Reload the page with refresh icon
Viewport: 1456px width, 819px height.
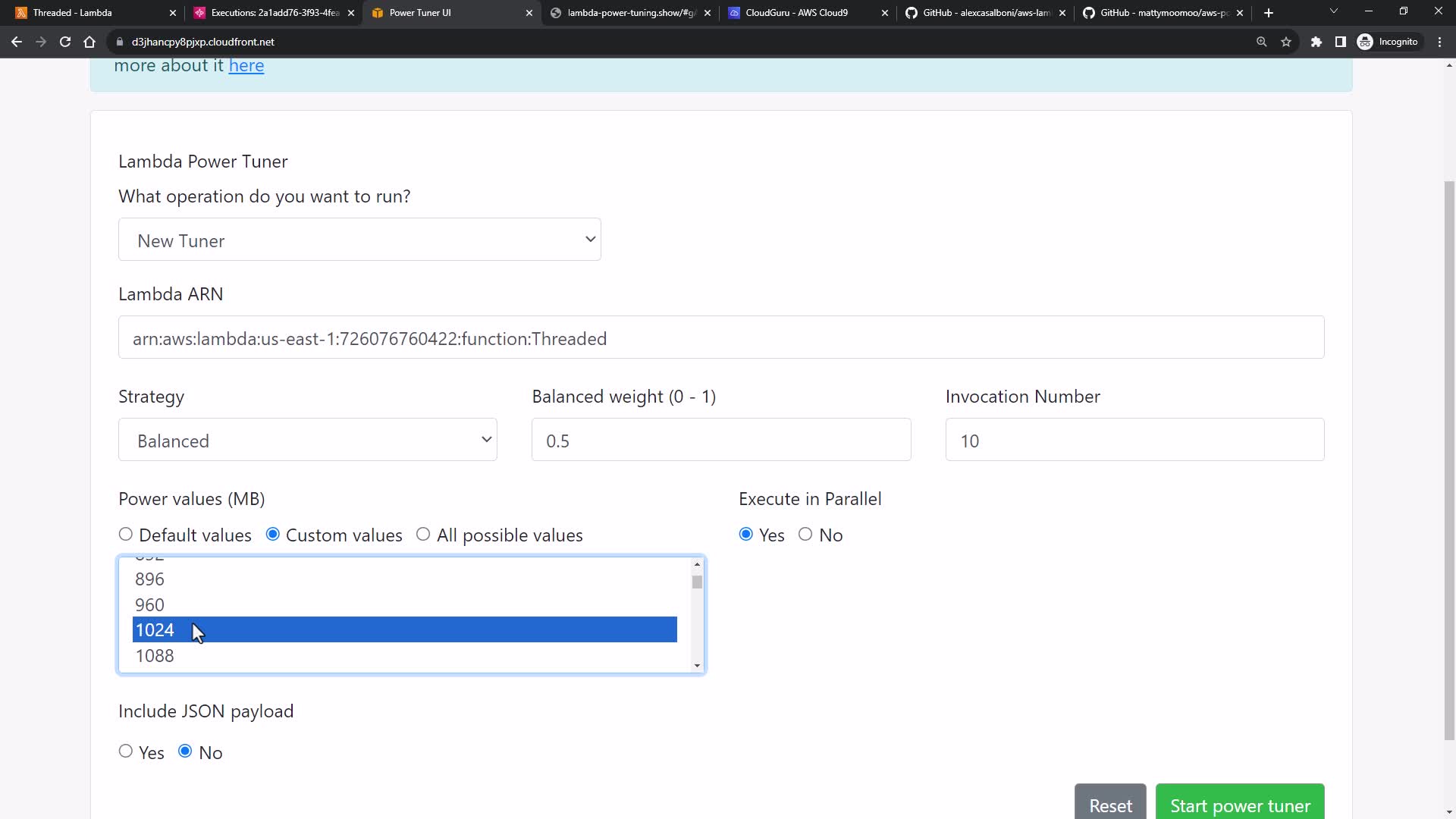pos(65,42)
